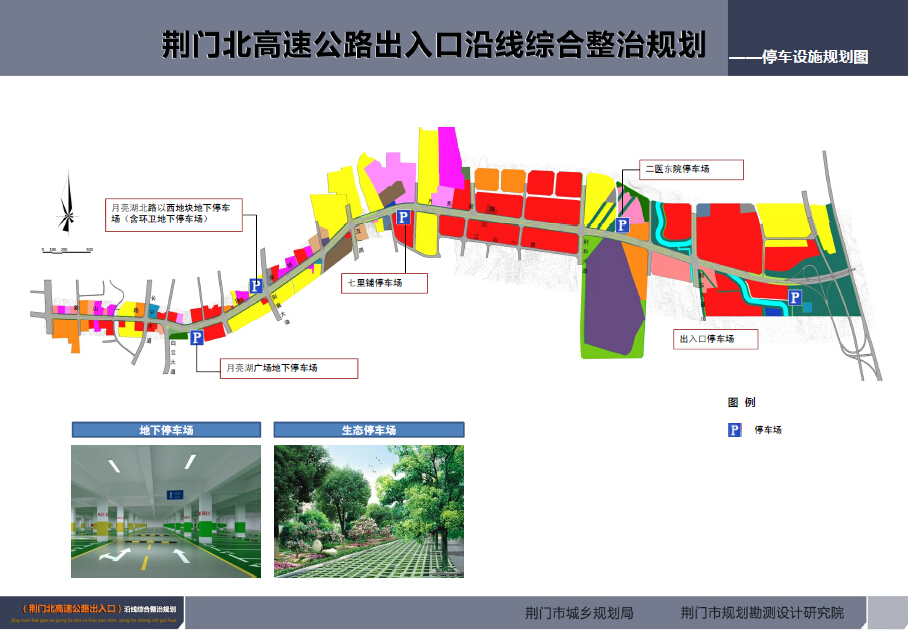Viewport: 908px width, 643px height.
Task: Select the 地下停车场 blue header tab
Action: point(166,430)
